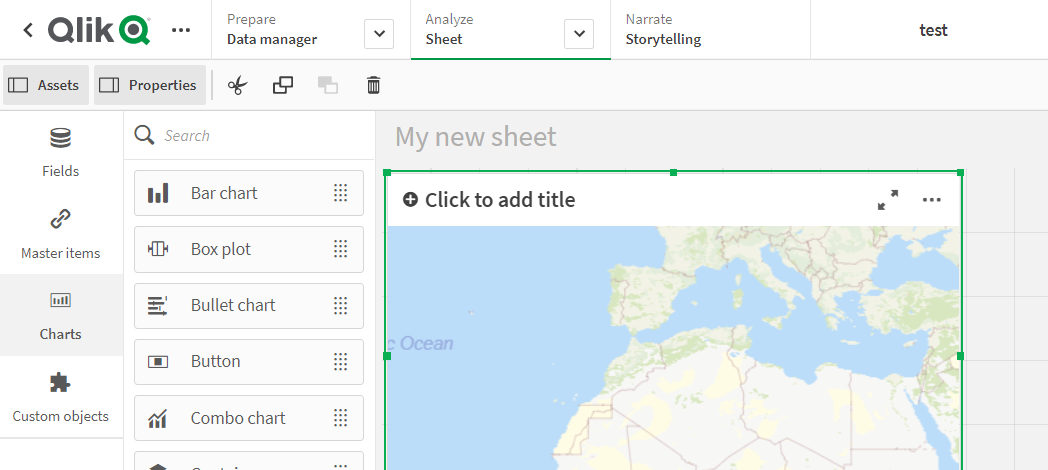
Task: Expand the map to full screen
Action: point(888,199)
